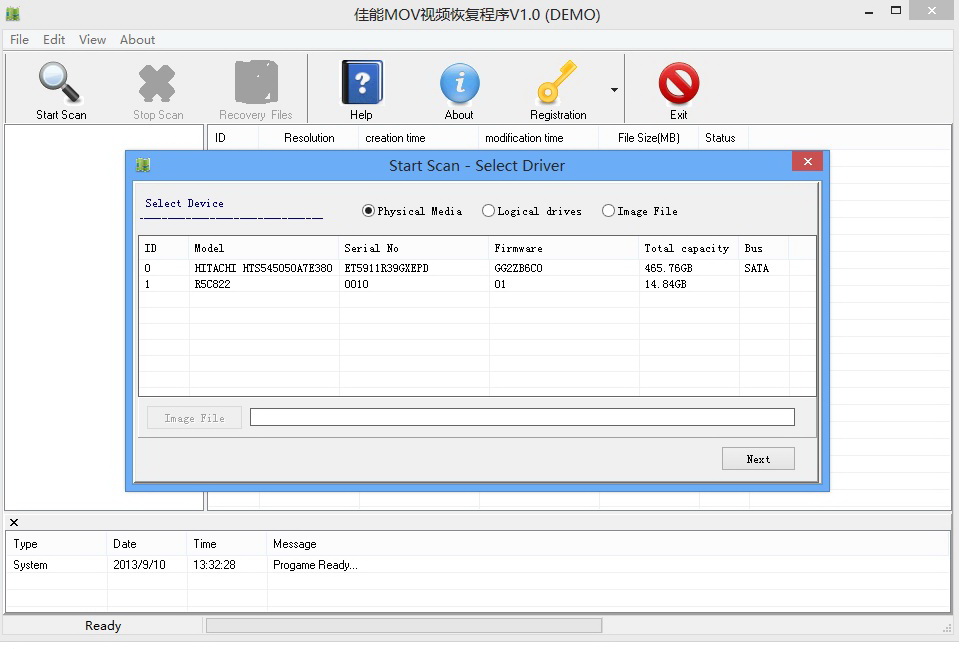Click the Registration key icon
This screenshot has height=649, width=966.
(x=557, y=83)
